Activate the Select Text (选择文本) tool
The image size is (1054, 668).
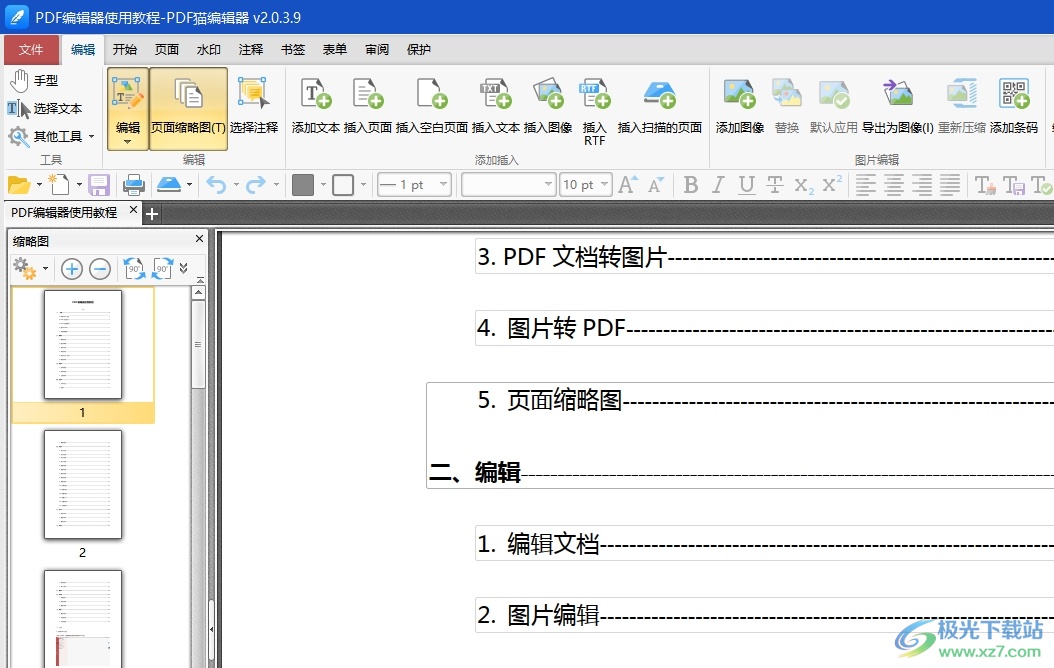[x=45, y=108]
